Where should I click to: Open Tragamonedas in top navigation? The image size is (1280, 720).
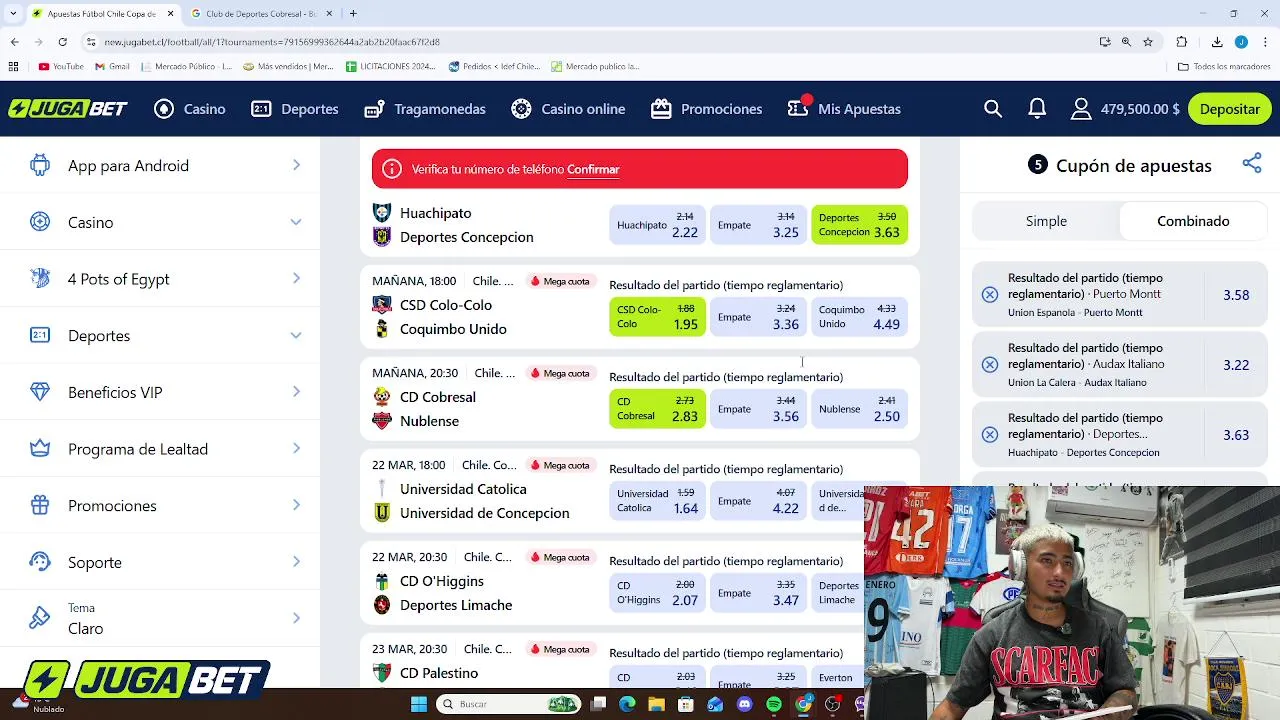(425, 109)
